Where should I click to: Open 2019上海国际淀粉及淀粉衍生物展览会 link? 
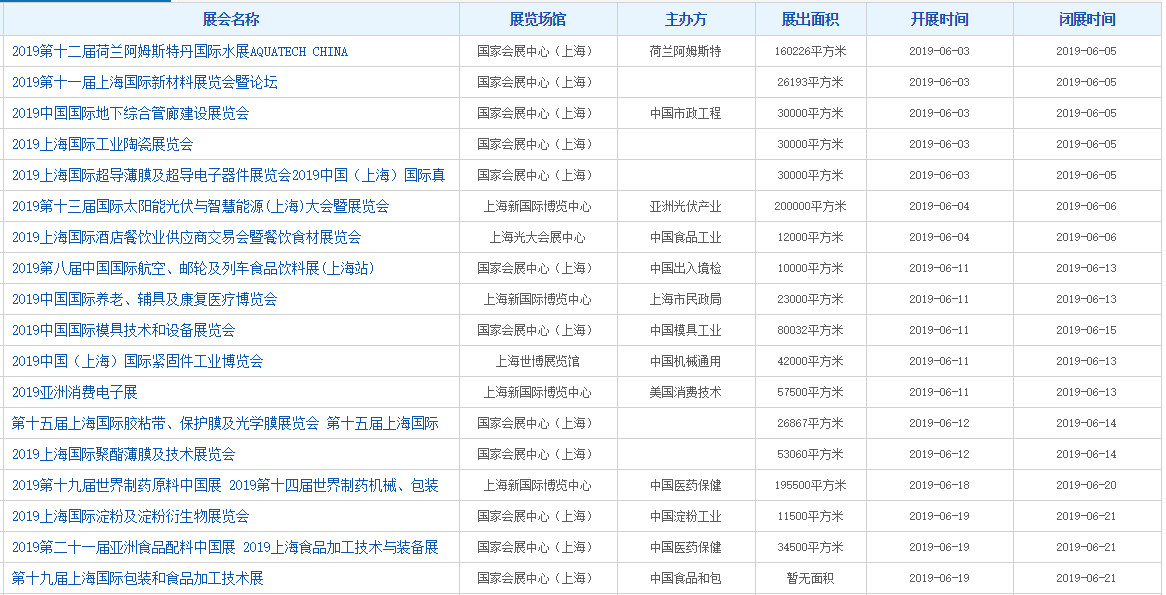131,516
